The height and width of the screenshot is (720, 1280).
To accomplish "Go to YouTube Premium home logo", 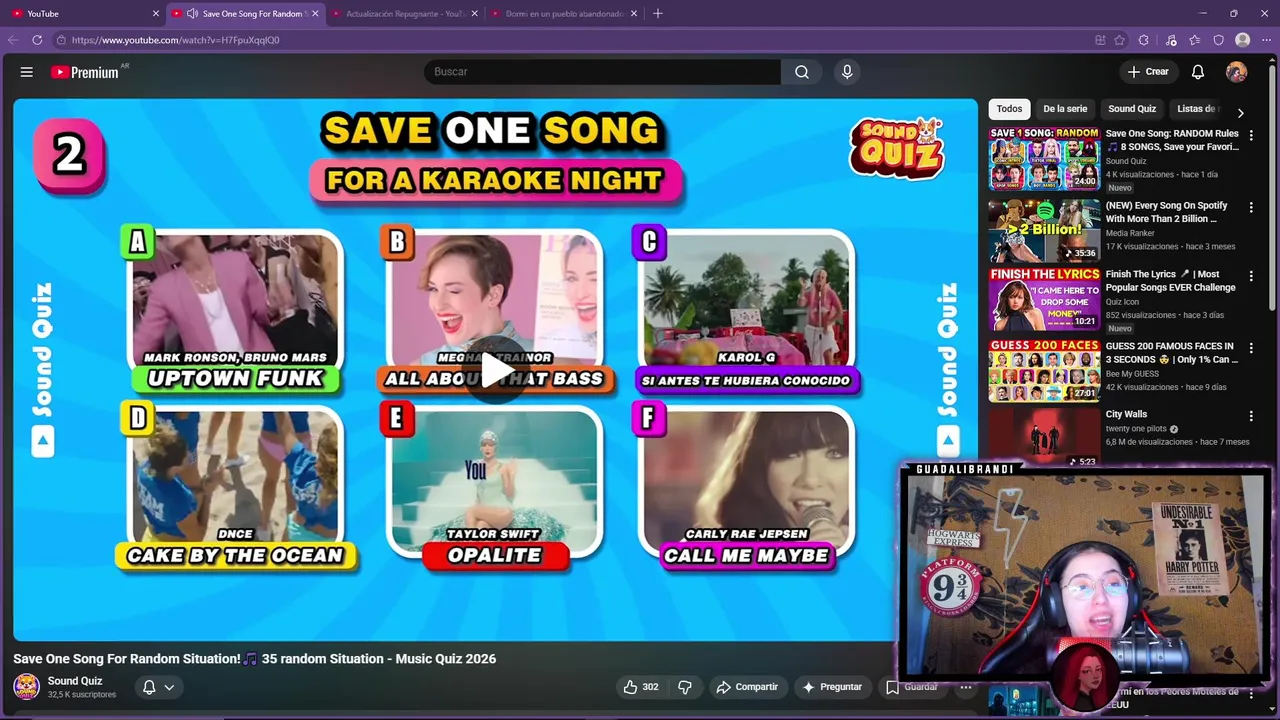I will tap(85, 72).
